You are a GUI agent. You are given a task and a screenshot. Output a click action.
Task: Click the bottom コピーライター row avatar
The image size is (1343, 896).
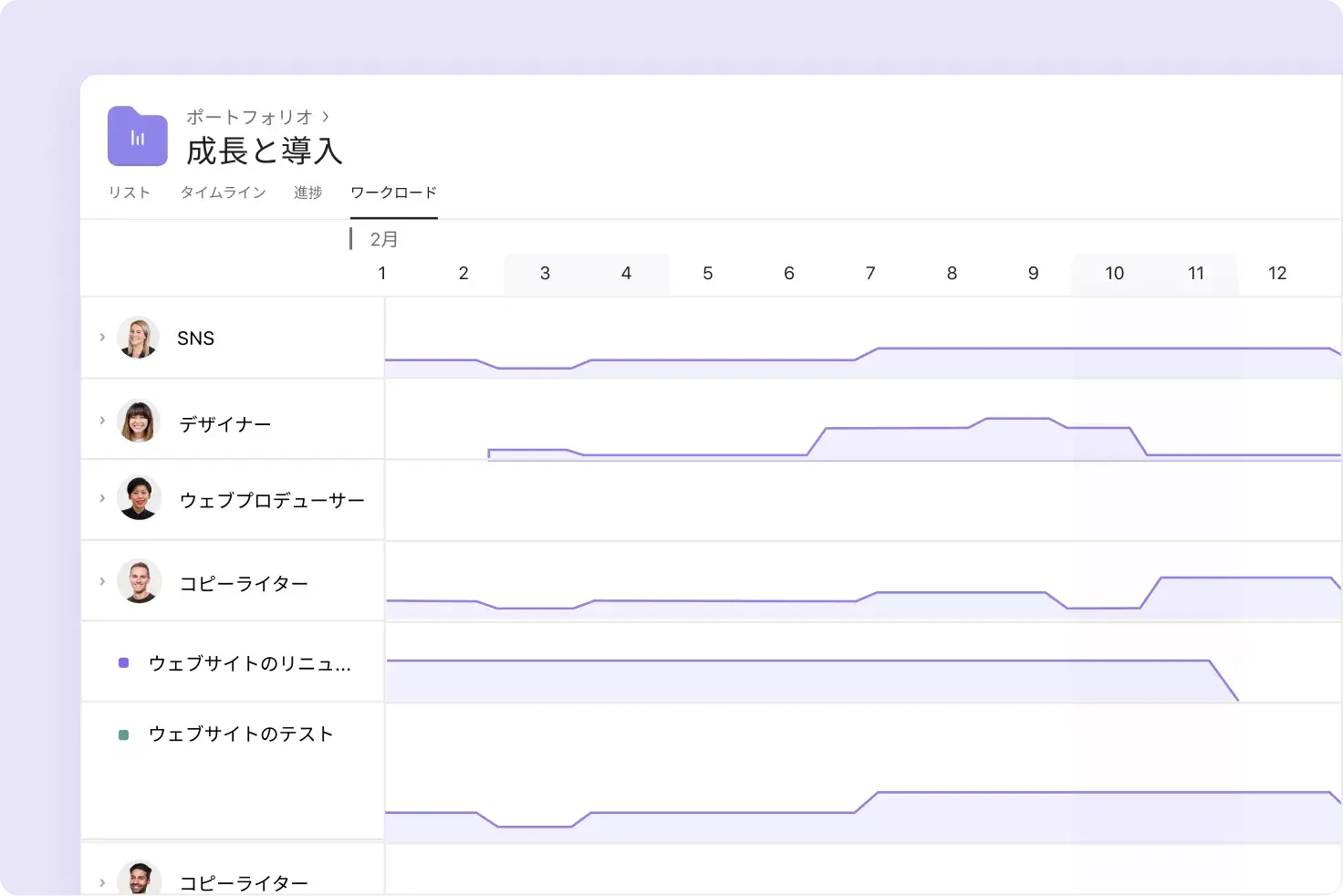(x=138, y=879)
